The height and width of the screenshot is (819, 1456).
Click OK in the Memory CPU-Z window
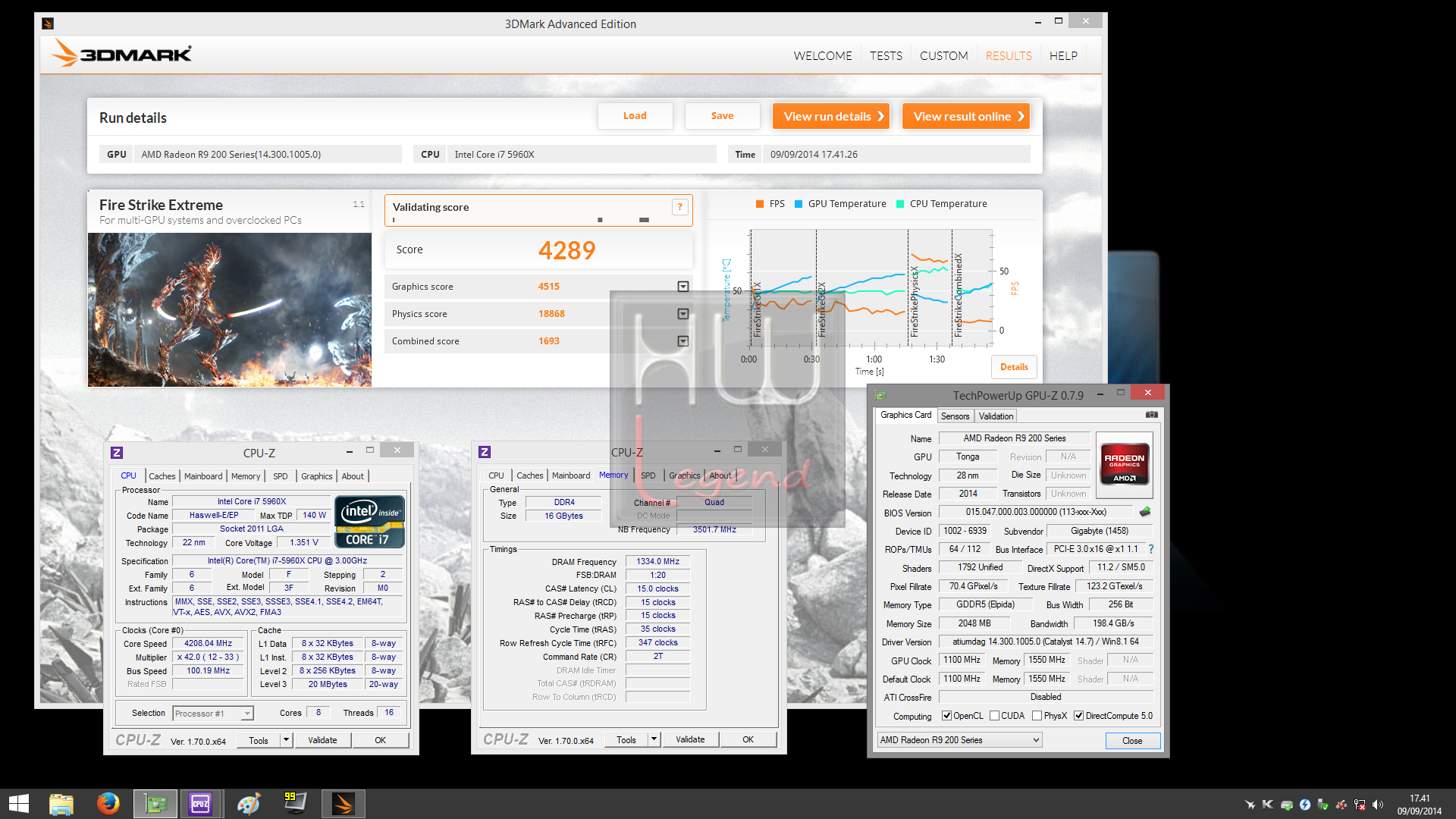(748, 739)
